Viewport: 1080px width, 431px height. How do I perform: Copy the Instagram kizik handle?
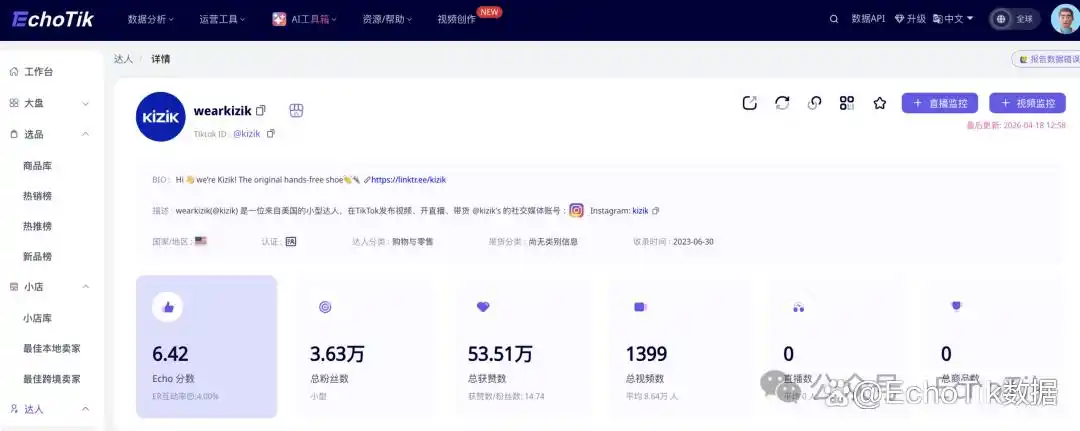tap(656, 211)
